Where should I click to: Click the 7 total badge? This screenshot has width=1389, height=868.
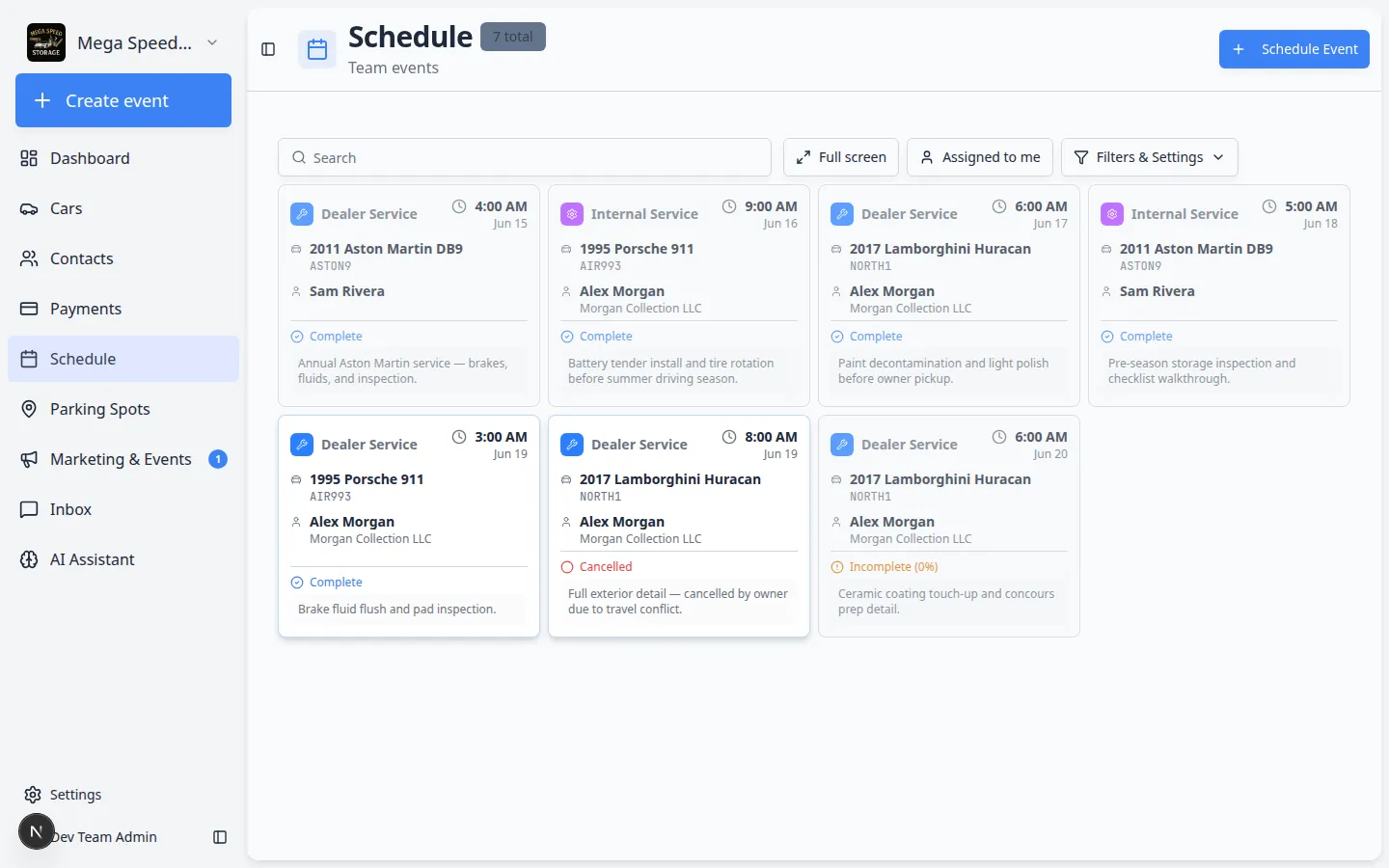click(513, 37)
